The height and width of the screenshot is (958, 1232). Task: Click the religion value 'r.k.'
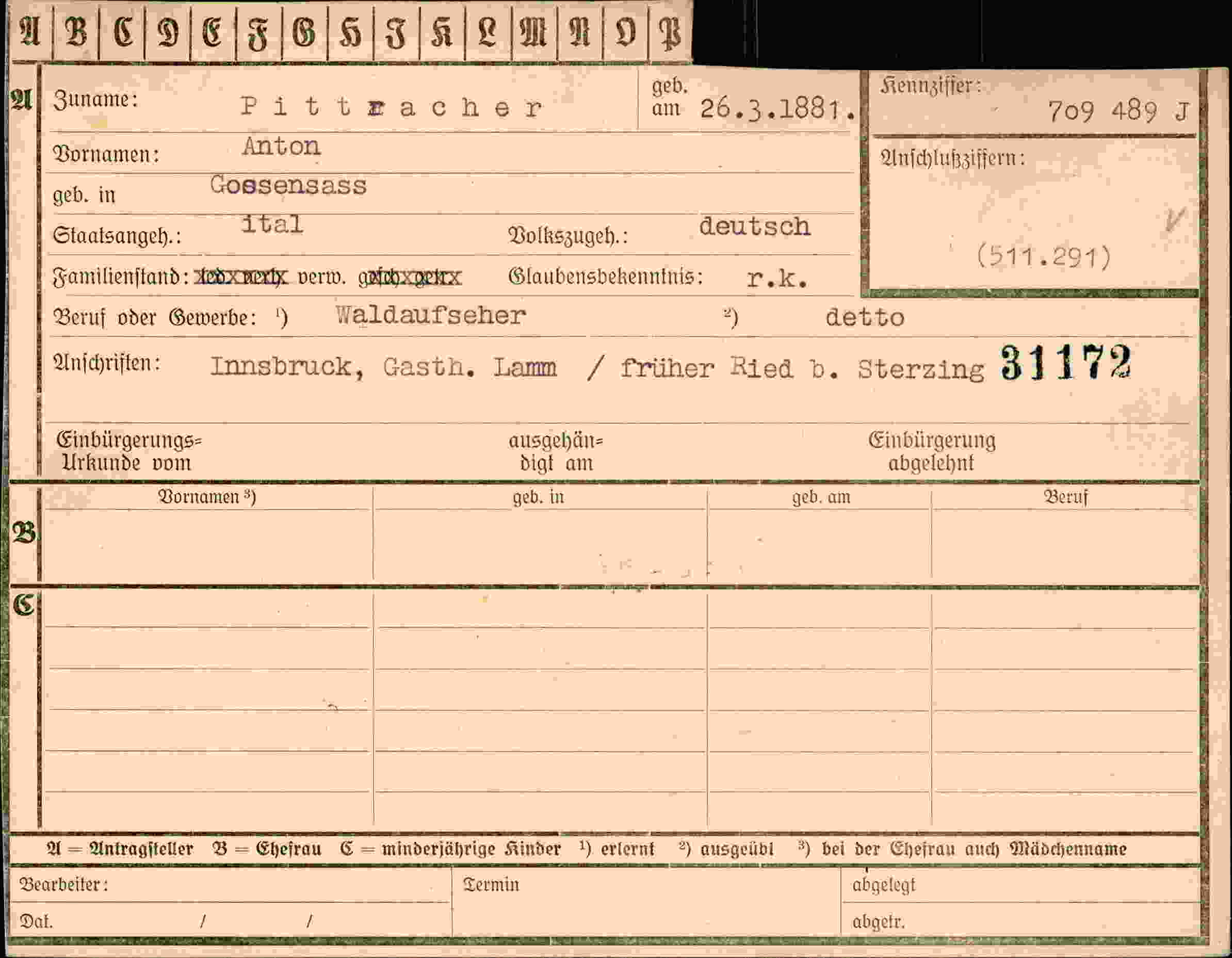(777, 278)
